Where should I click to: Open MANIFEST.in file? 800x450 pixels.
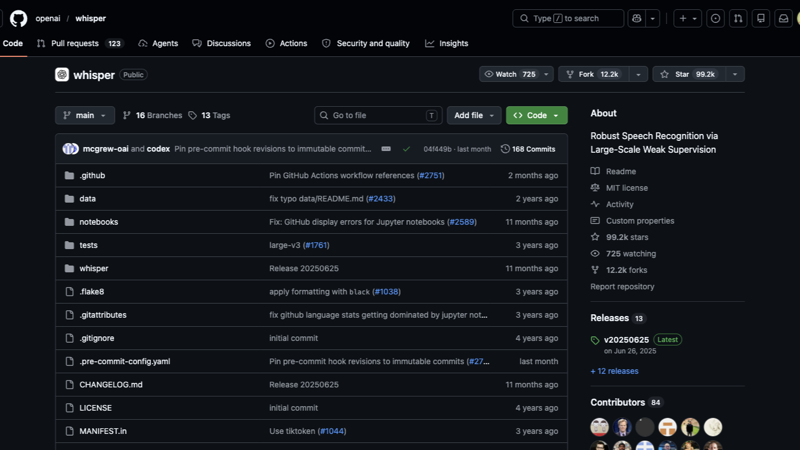coord(103,431)
